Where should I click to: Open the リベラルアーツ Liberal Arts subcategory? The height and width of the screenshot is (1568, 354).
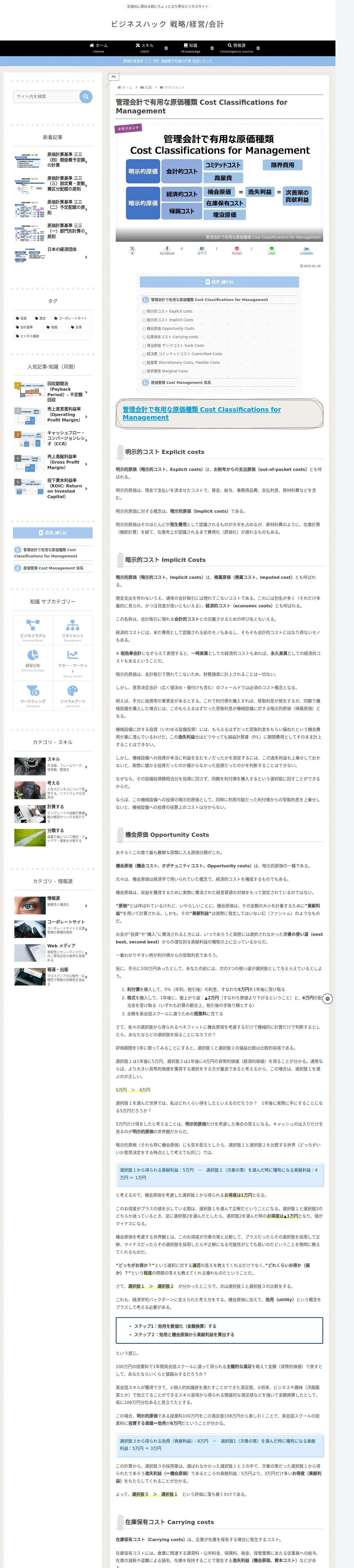pyautogui.click(x=72, y=696)
